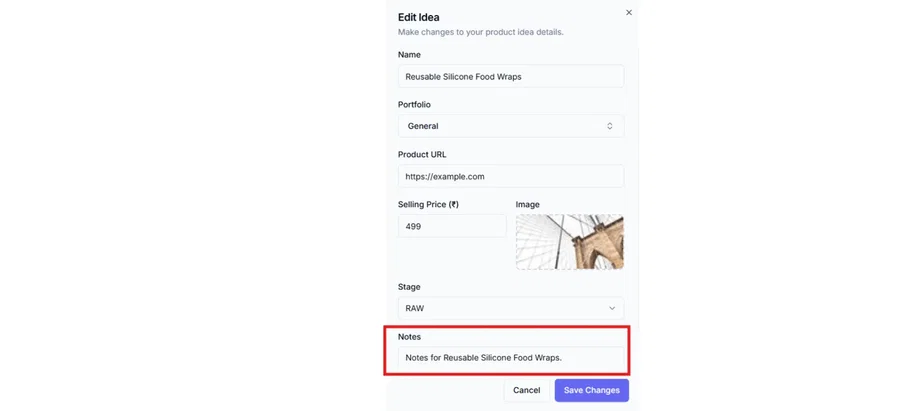920x411 pixels.
Task: Focus the Name field with Reusable Silicone Food Wraps
Action: [x=510, y=76]
